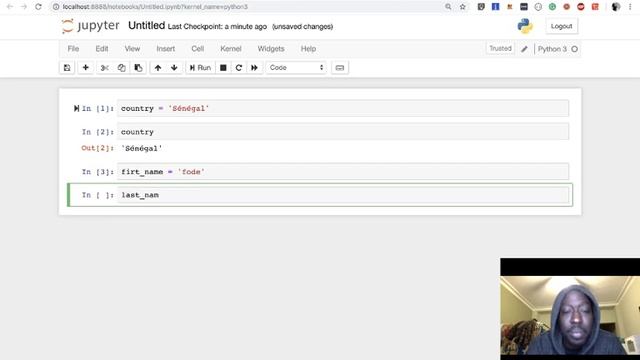
Task: Go forward in browser history
Action: [x=24, y=7]
